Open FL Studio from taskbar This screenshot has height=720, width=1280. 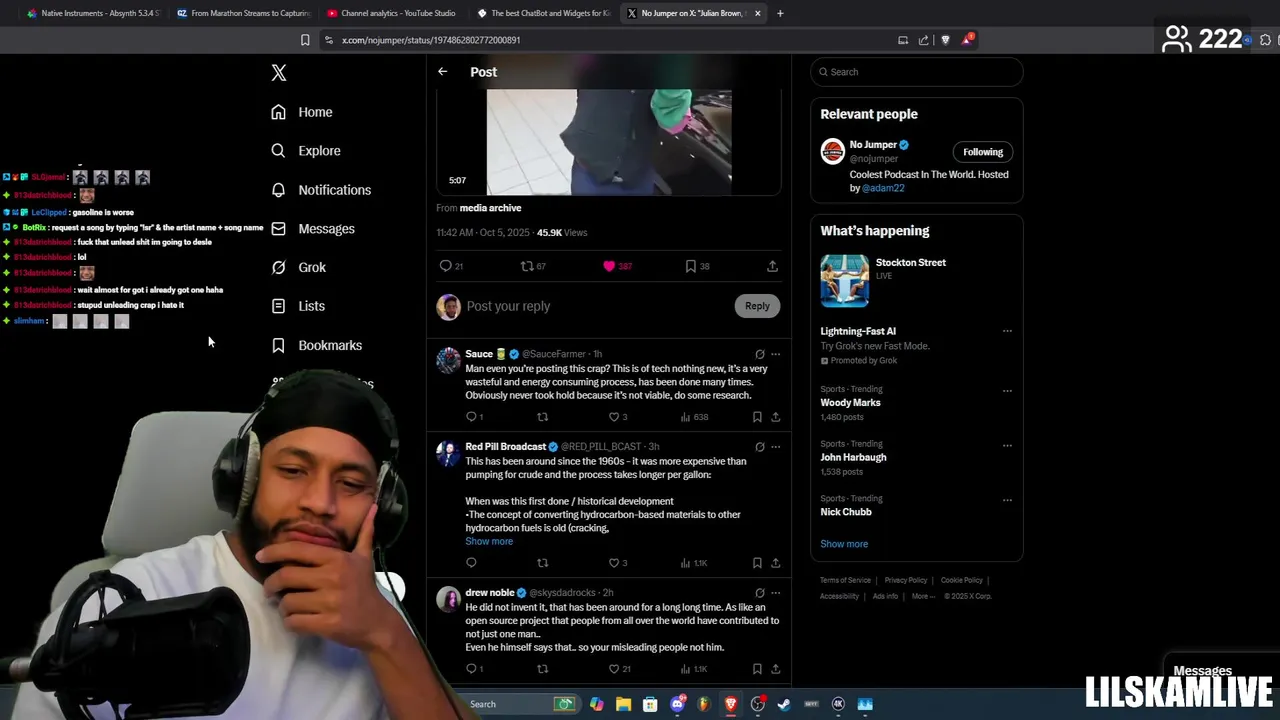coord(704,704)
